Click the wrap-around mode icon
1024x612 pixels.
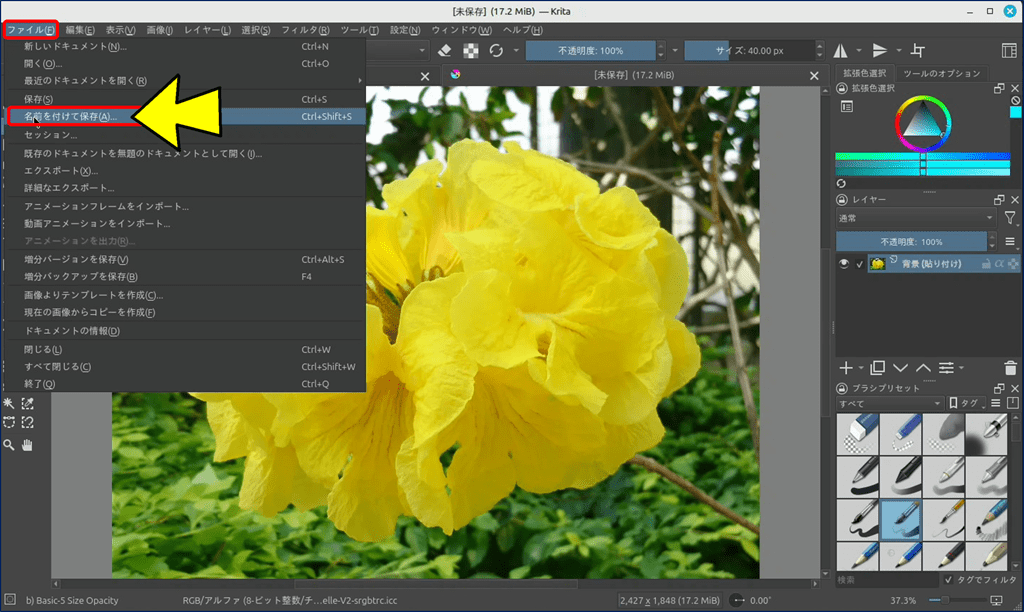pos(918,50)
